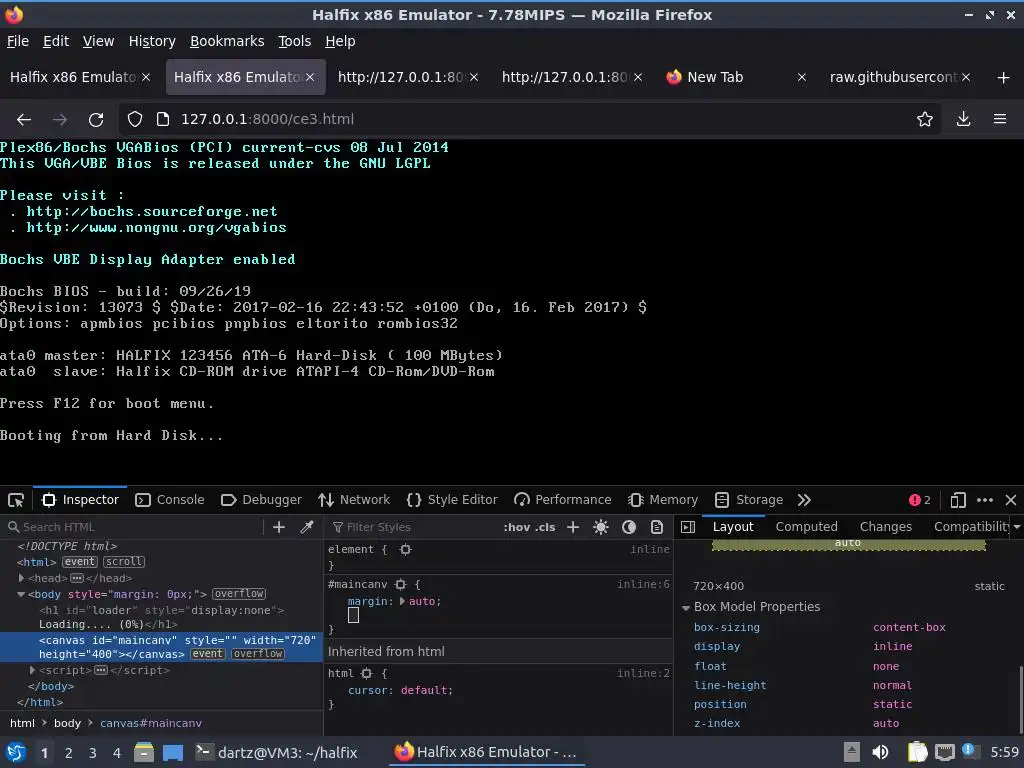Open the Memory panel
Viewport: 1024px width, 768px height.
point(663,500)
